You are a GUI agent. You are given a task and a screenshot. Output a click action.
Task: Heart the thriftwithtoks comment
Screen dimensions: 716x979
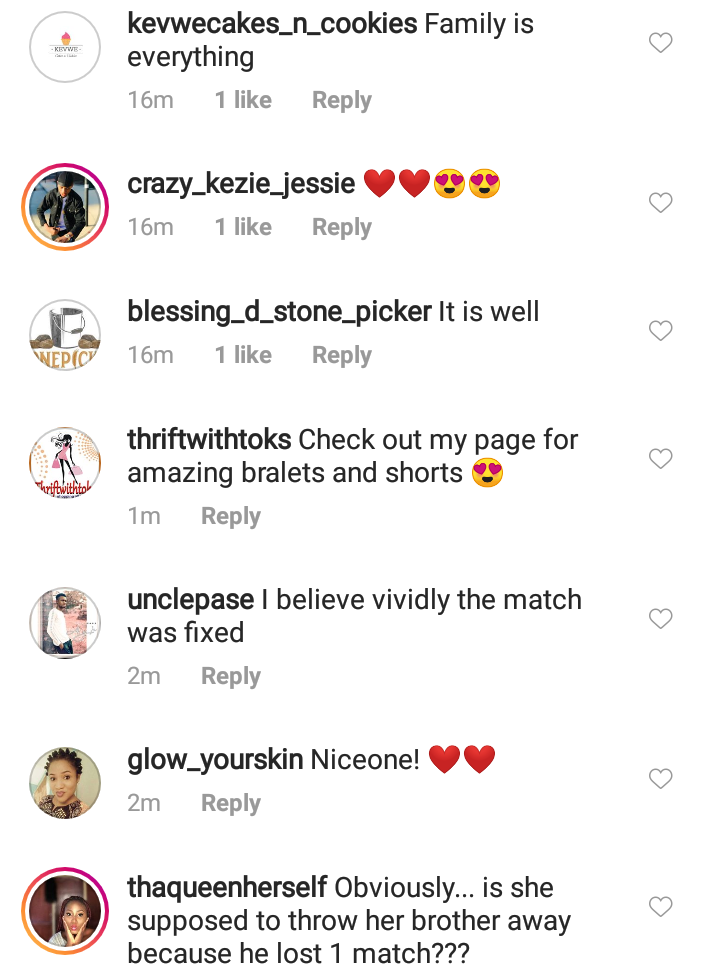(660, 459)
